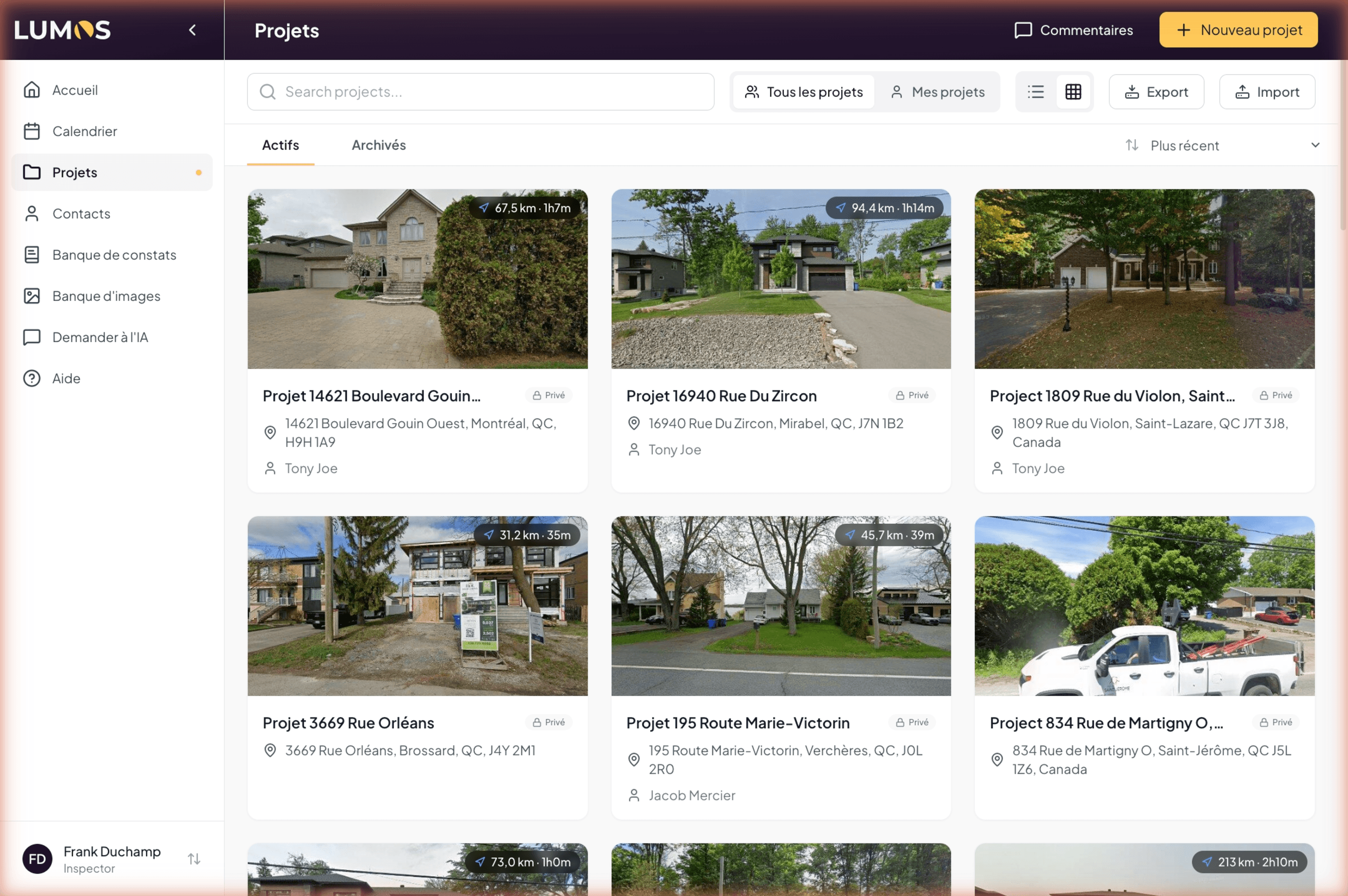
Task: Click Privé badge on Rue Orléans card
Action: click(549, 722)
